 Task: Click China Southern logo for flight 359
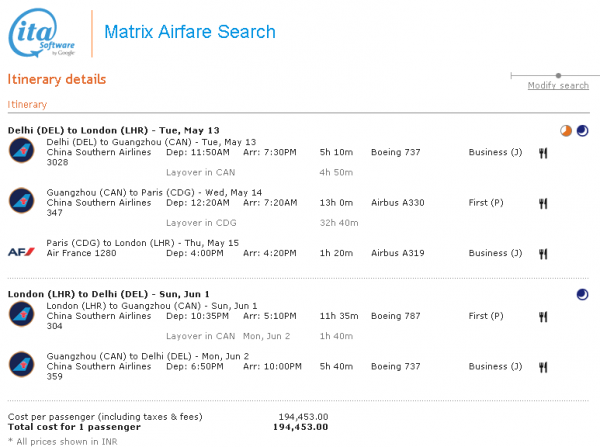tap(22, 365)
